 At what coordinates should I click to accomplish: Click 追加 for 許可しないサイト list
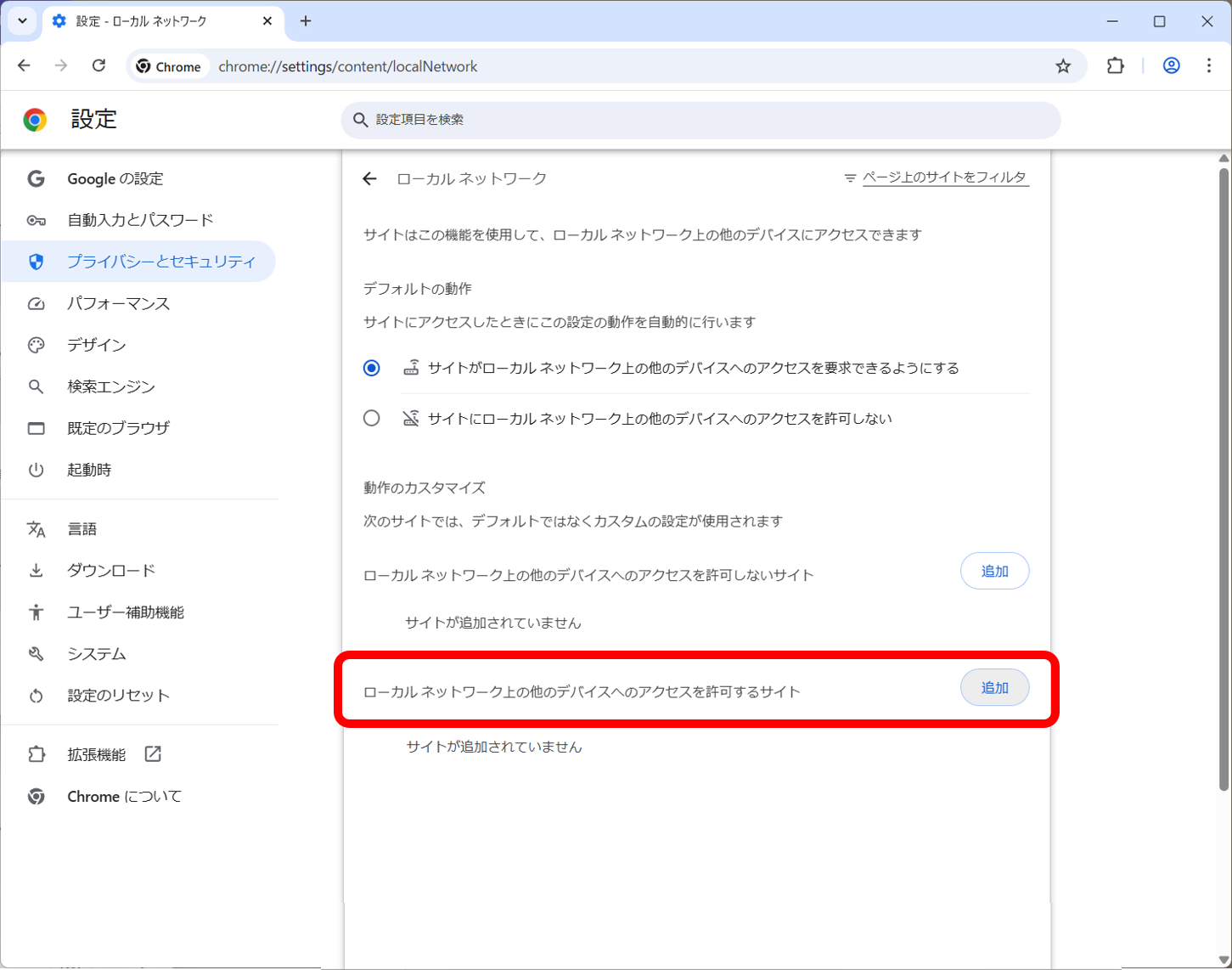(x=994, y=571)
